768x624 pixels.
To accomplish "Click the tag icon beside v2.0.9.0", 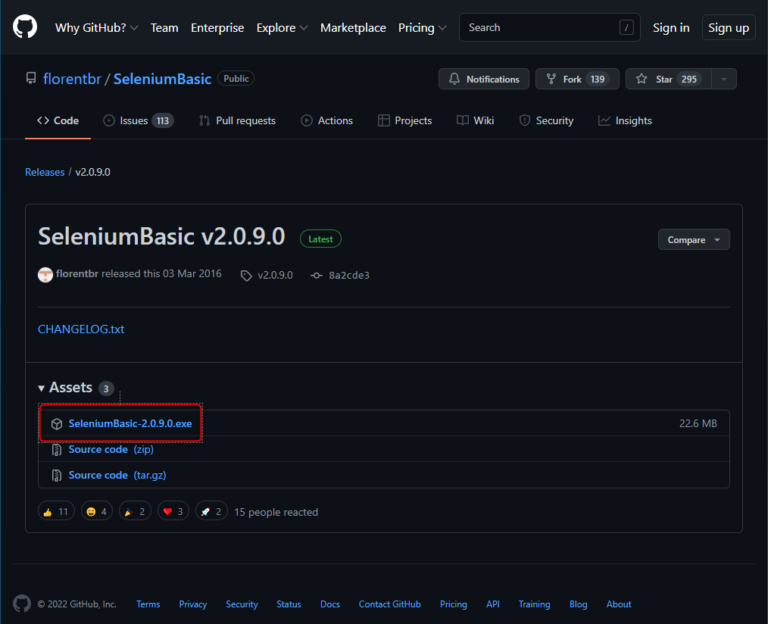I will [246, 275].
